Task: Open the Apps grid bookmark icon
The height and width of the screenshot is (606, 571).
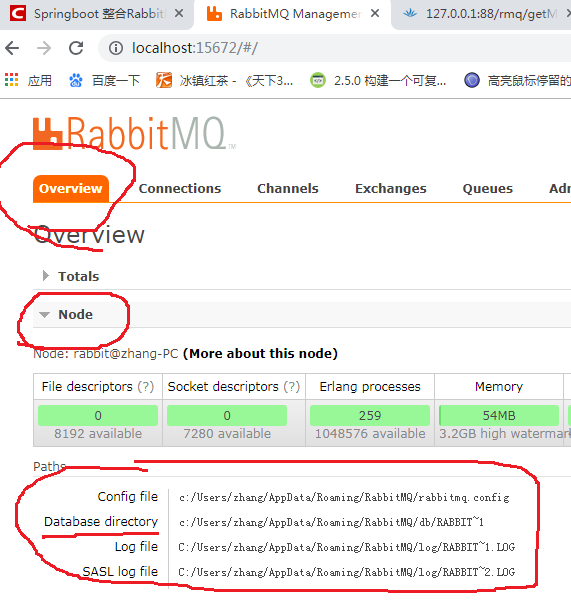Action: (x=12, y=80)
